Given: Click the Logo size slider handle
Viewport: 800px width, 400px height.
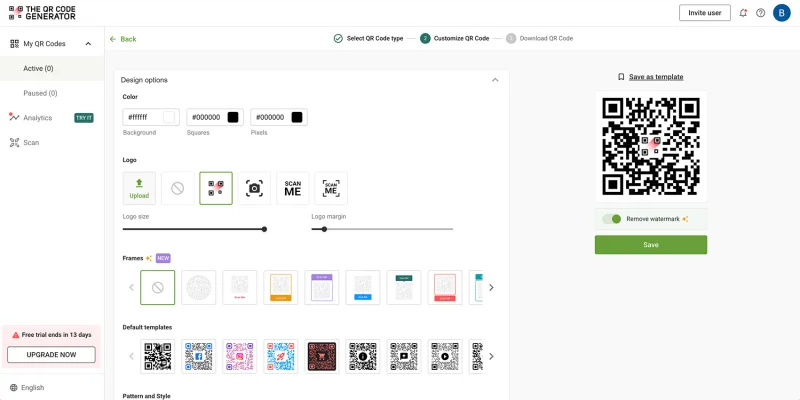Looking at the screenshot, I should point(264,229).
